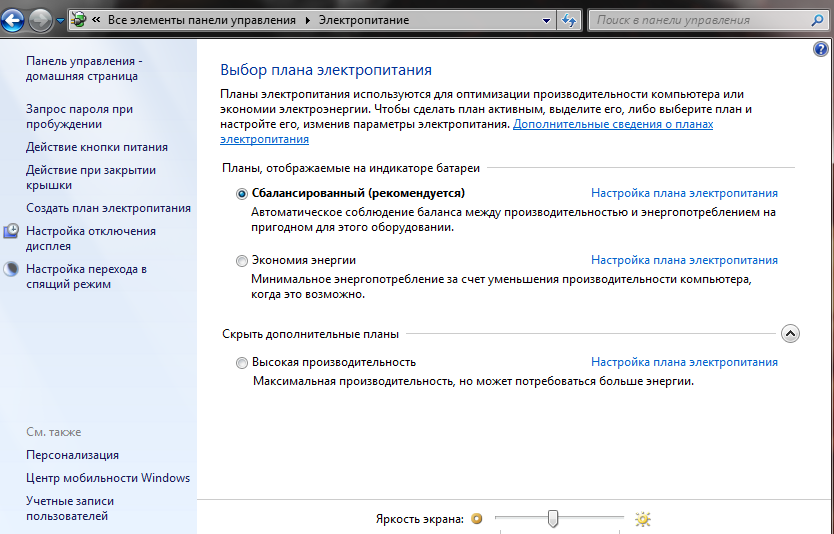This screenshot has height=534, width=834.
Task: Click the bright sun icon right of the slider
Action: [643, 519]
